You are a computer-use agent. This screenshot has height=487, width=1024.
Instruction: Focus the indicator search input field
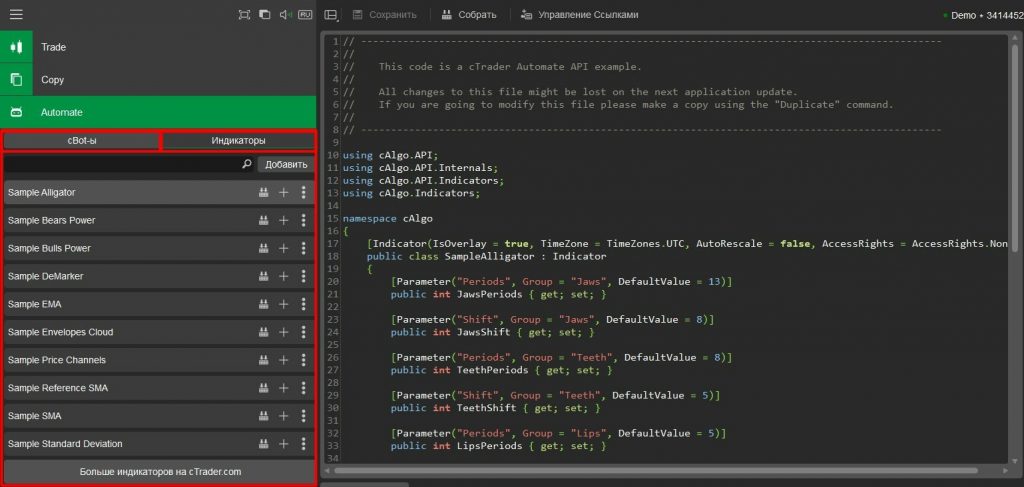pos(122,164)
